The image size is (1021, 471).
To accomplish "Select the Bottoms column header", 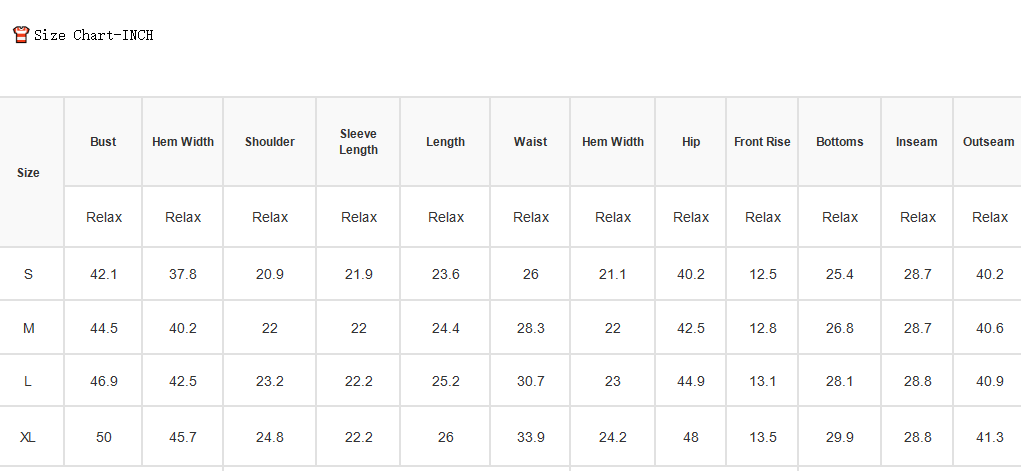I will (x=839, y=141).
